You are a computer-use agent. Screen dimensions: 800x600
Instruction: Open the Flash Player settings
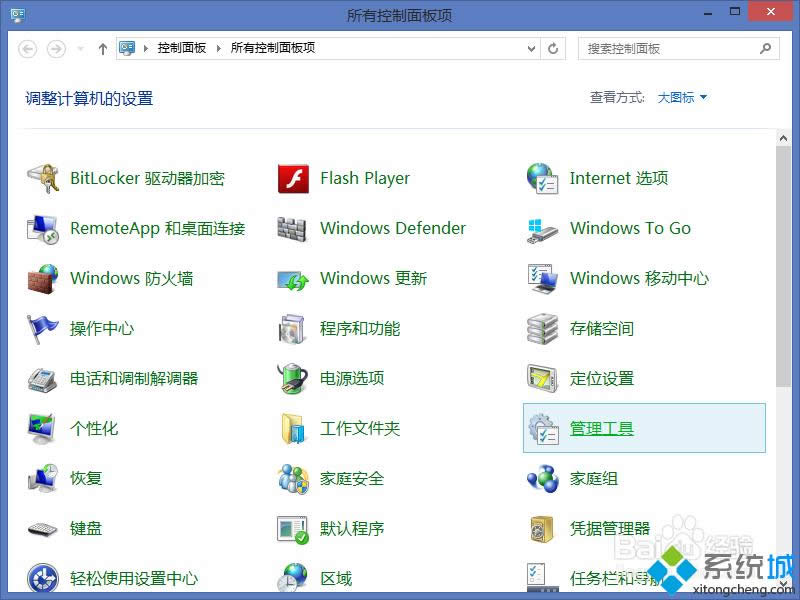[364, 178]
